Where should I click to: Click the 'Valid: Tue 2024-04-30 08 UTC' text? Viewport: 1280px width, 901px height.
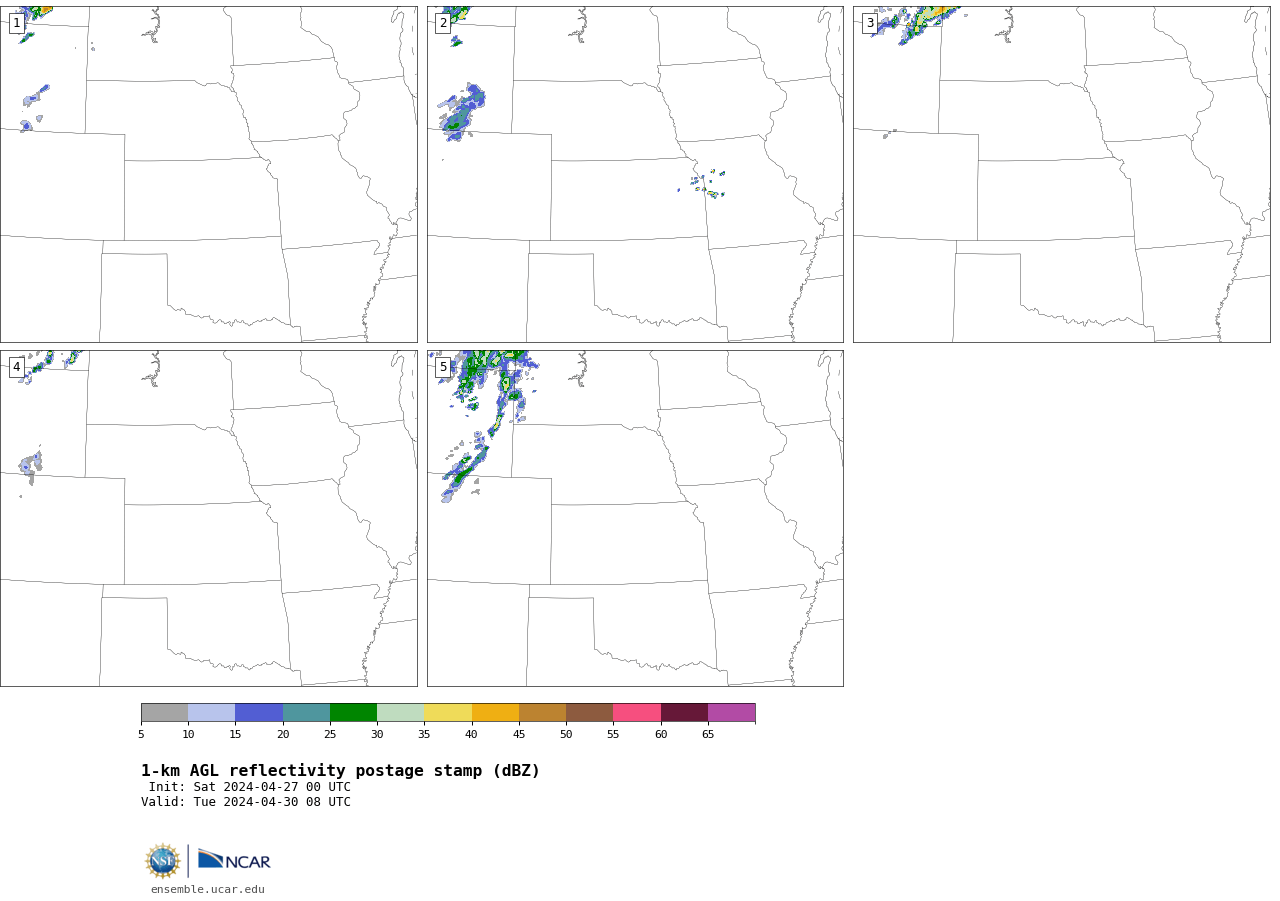pyautogui.click(x=246, y=802)
